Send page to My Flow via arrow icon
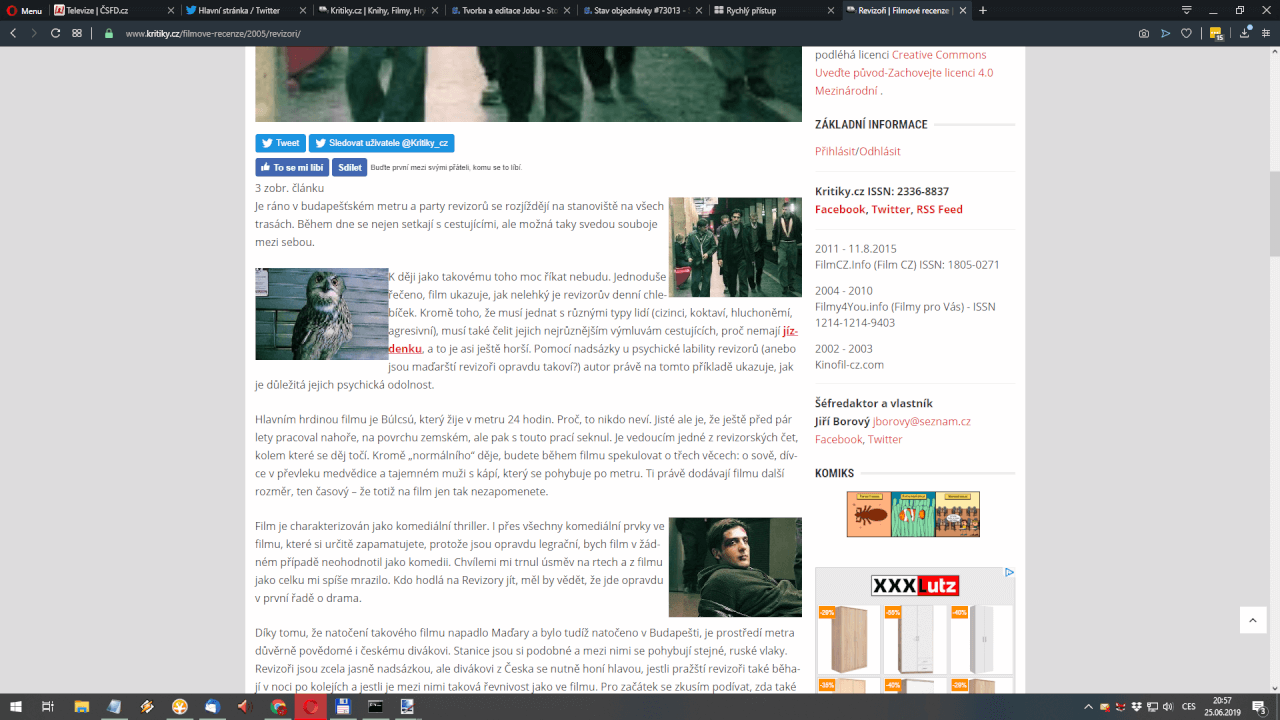The image size is (1280, 720). [x=1166, y=32]
